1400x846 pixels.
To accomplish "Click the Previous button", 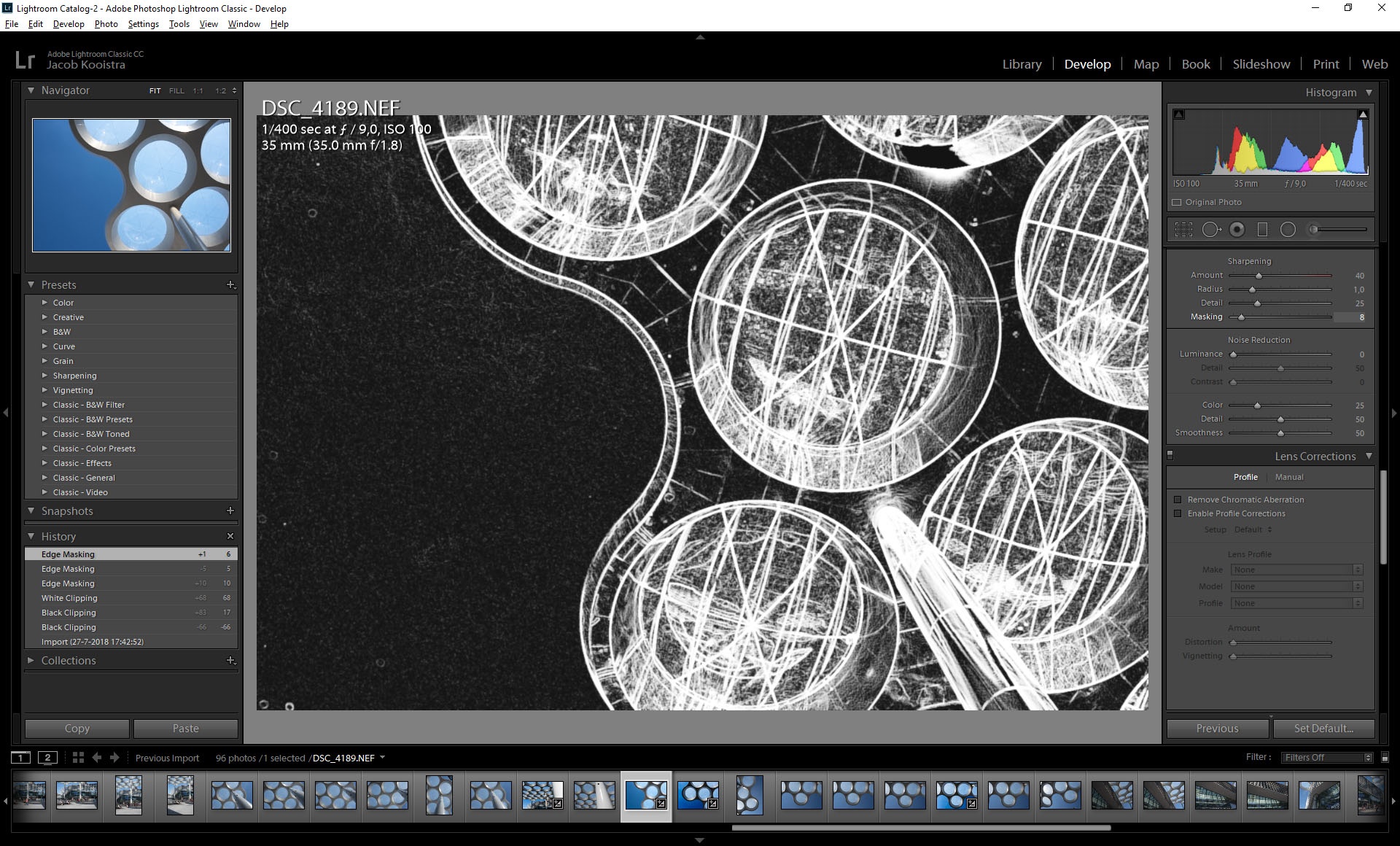I will coord(1217,729).
